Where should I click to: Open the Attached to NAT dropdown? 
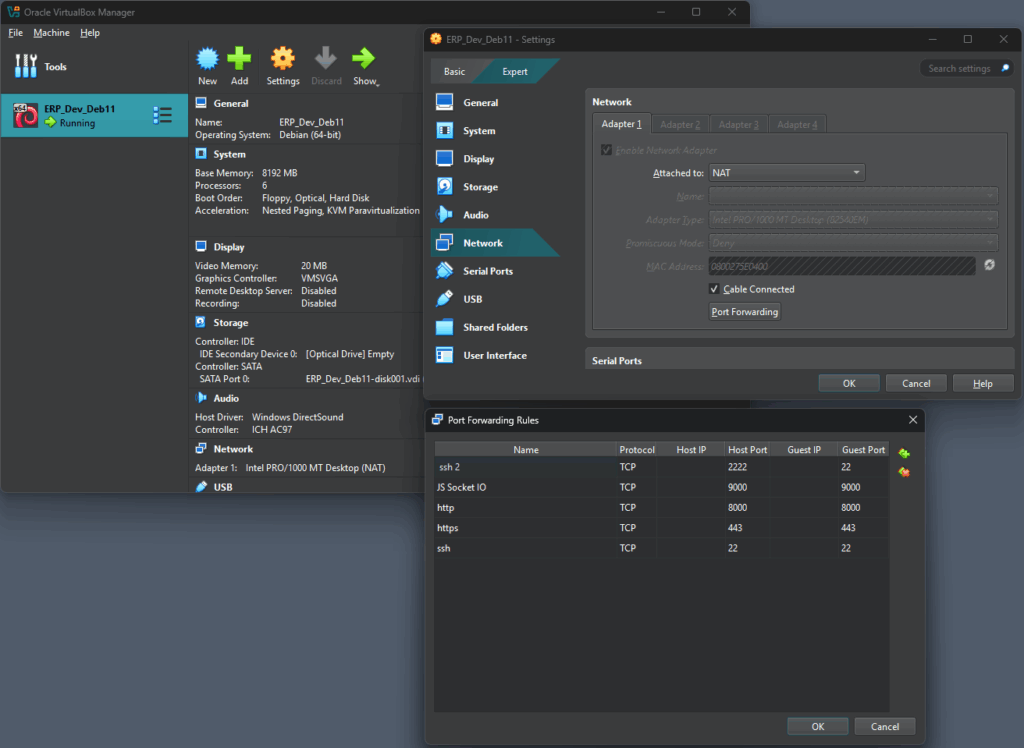(787, 172)
